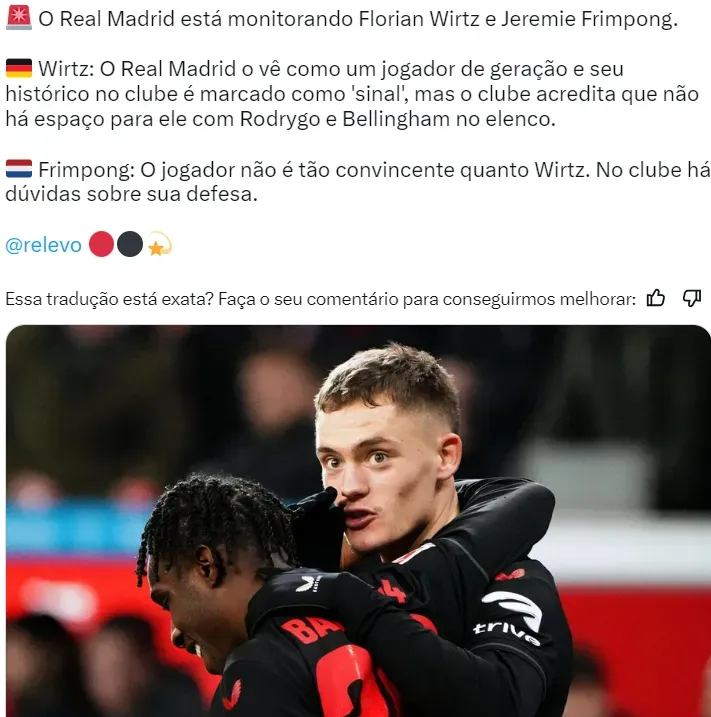
Task: Click the line 'dúvidas sobre sua defesa'
Action: (131, 194)
